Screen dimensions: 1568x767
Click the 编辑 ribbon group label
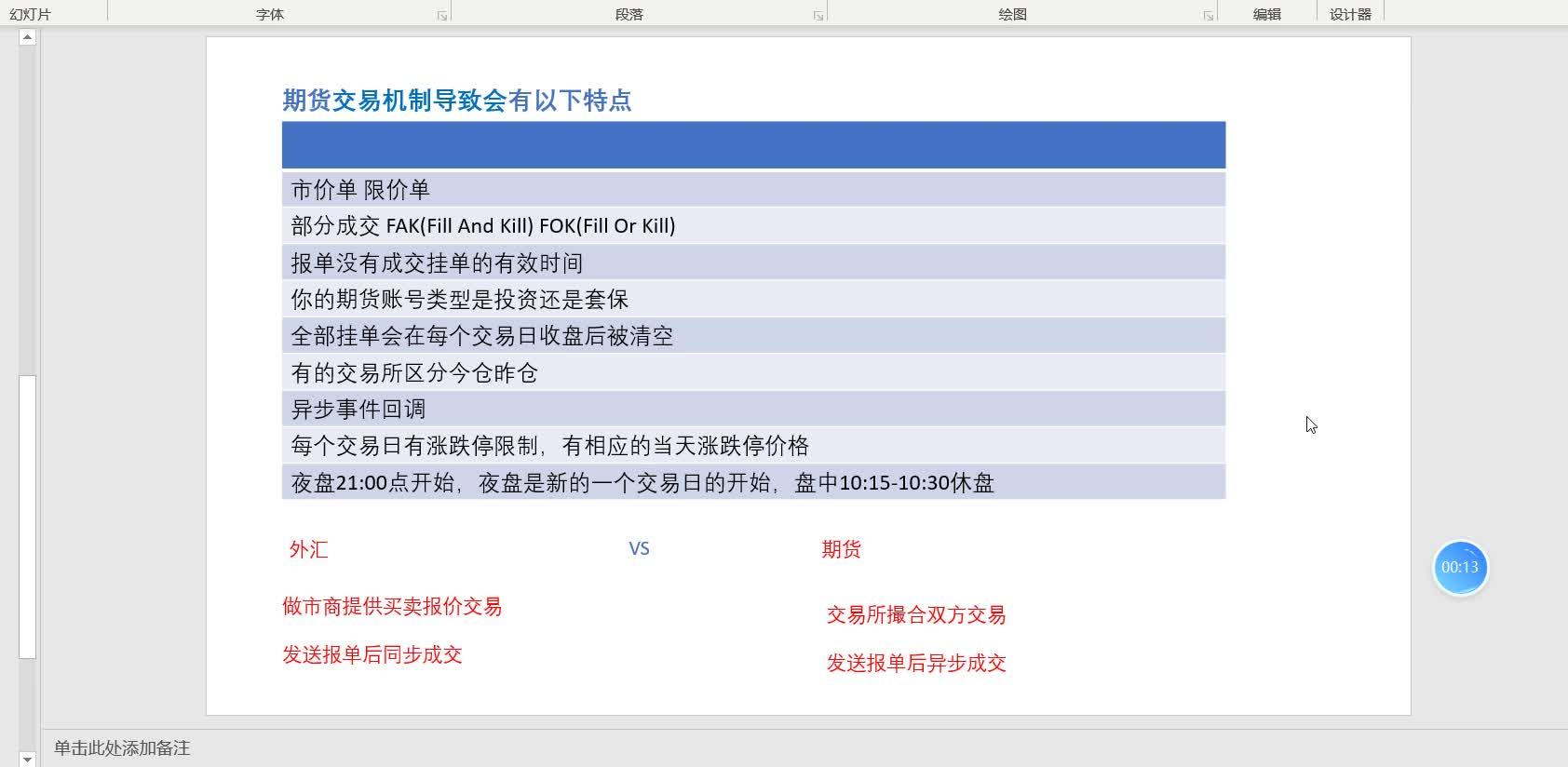[1267, 15]
